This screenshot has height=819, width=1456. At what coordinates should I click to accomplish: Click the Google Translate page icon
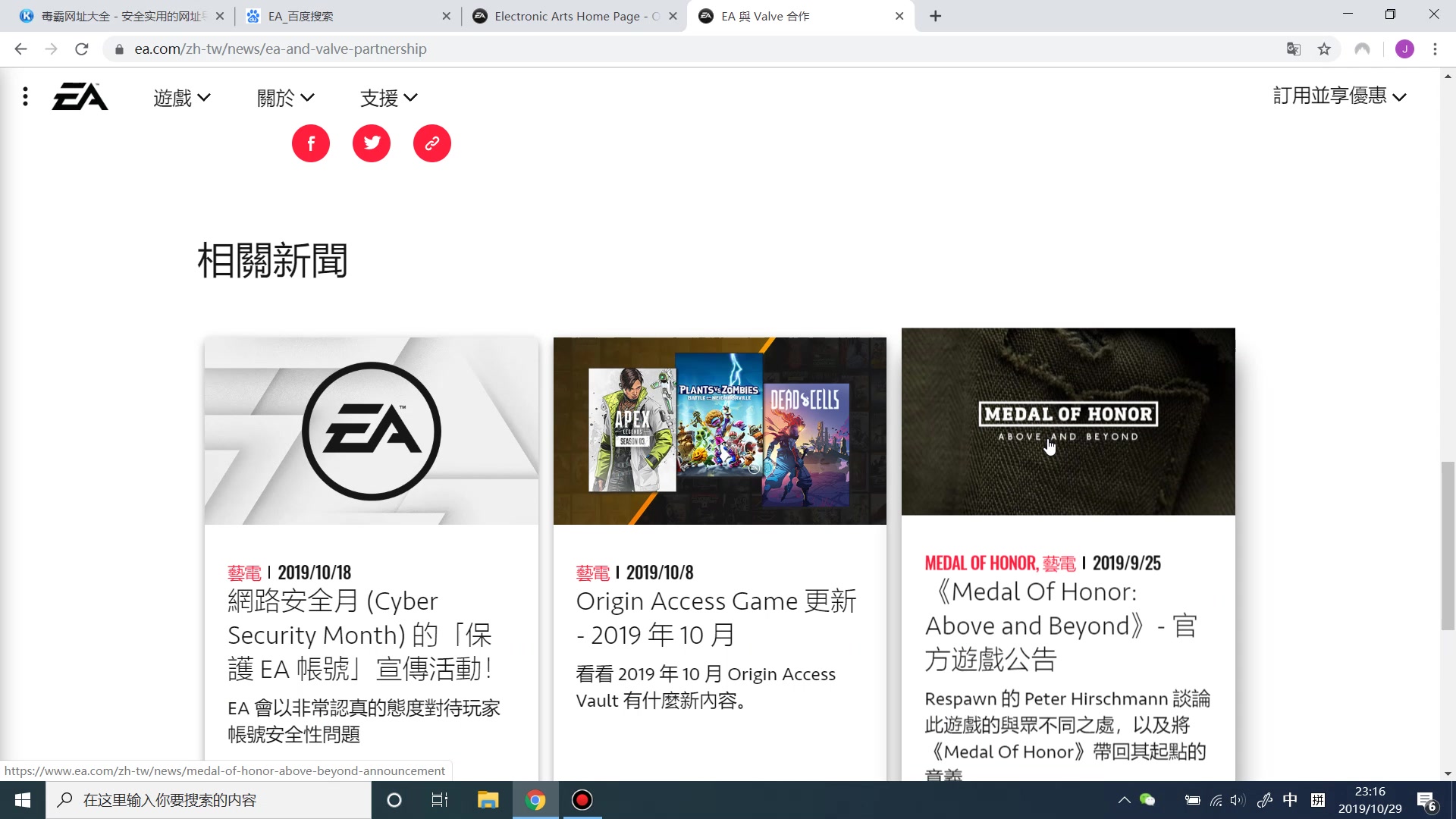[x=1294, y=49]
